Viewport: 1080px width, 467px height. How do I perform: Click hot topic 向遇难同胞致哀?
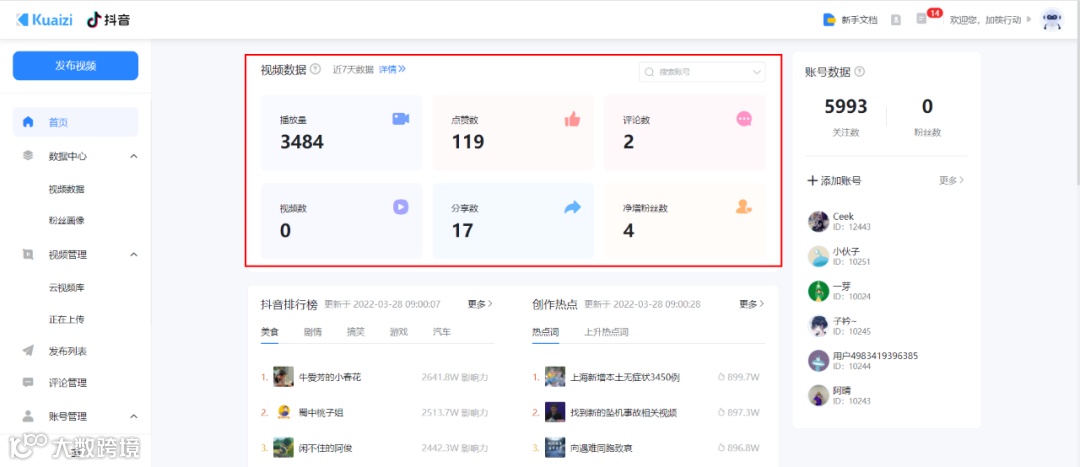[x=601, y=448]
